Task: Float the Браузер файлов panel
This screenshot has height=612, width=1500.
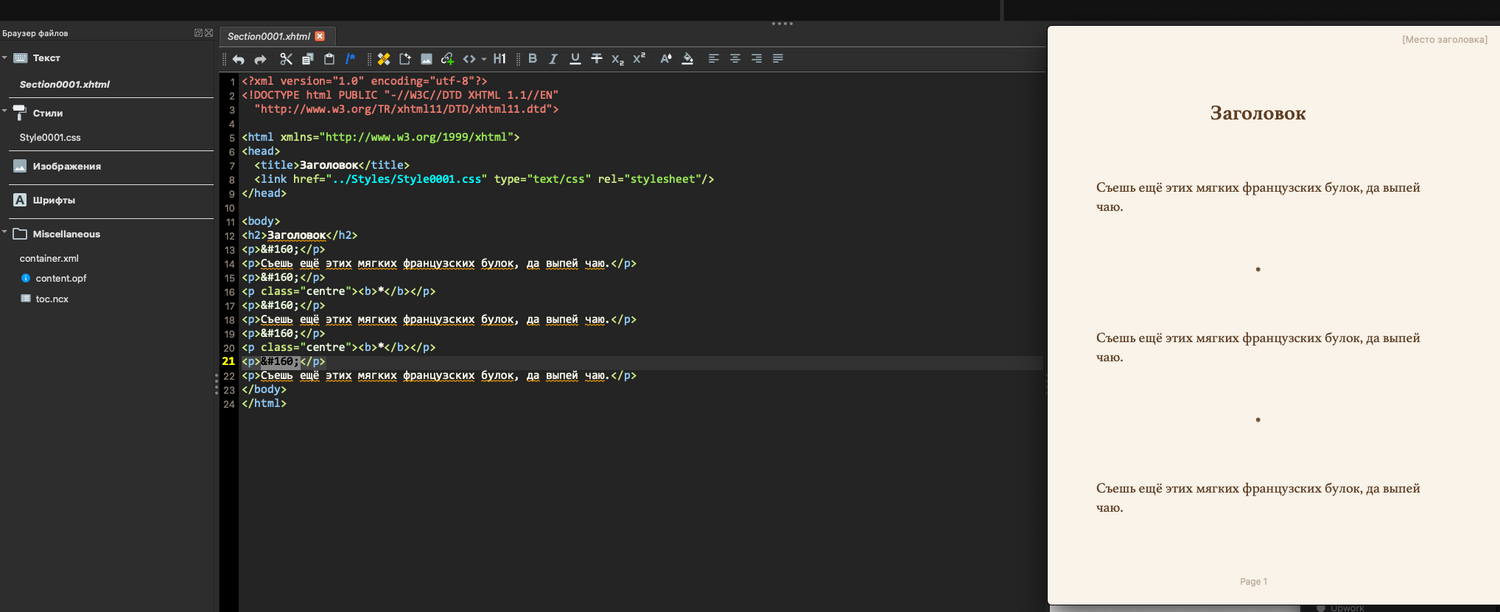Action: pos(198,33)
